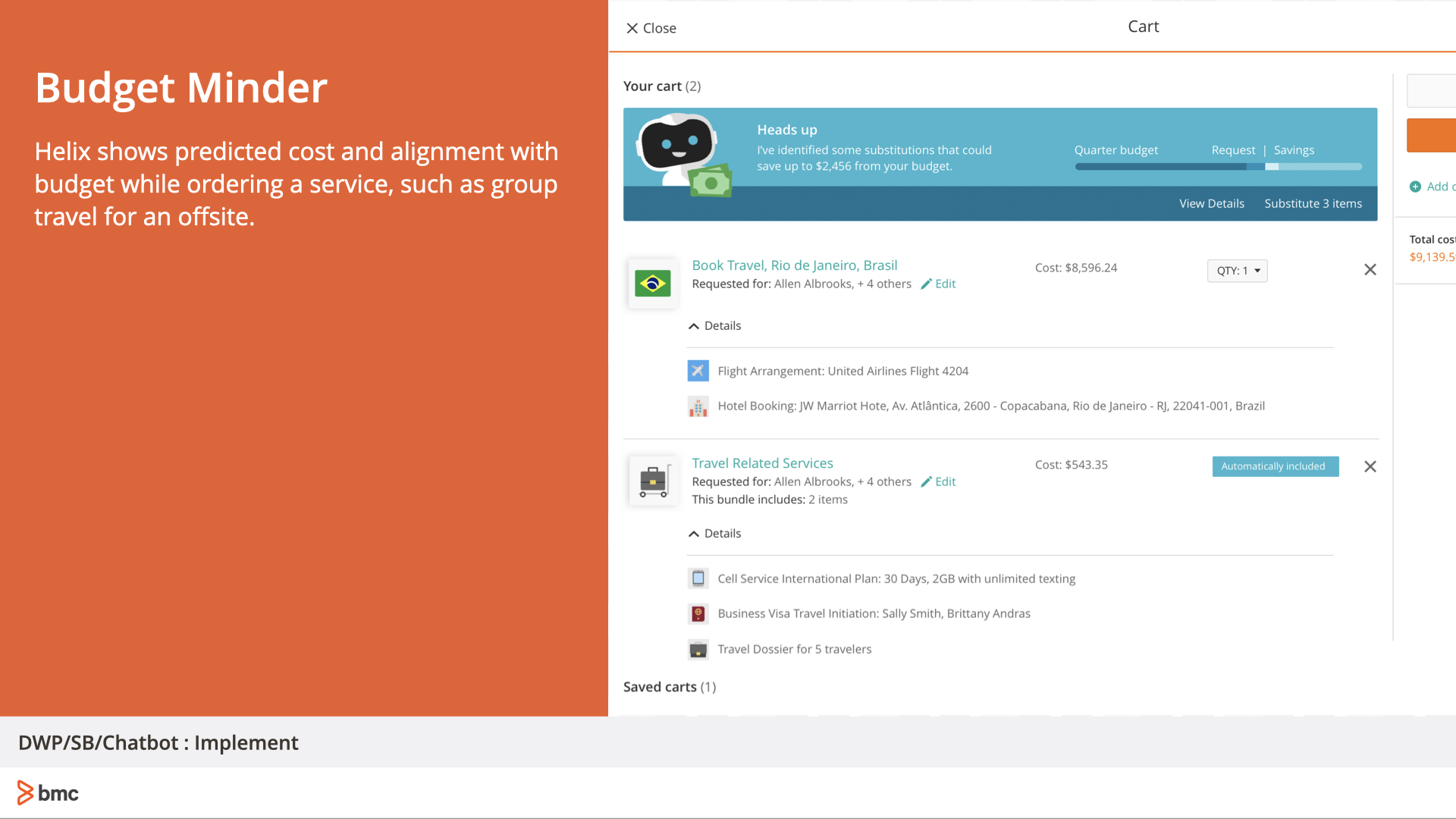Collapse Details under Travel Related Services
The image size is (1456, 819).
click(x=714, y=534)
